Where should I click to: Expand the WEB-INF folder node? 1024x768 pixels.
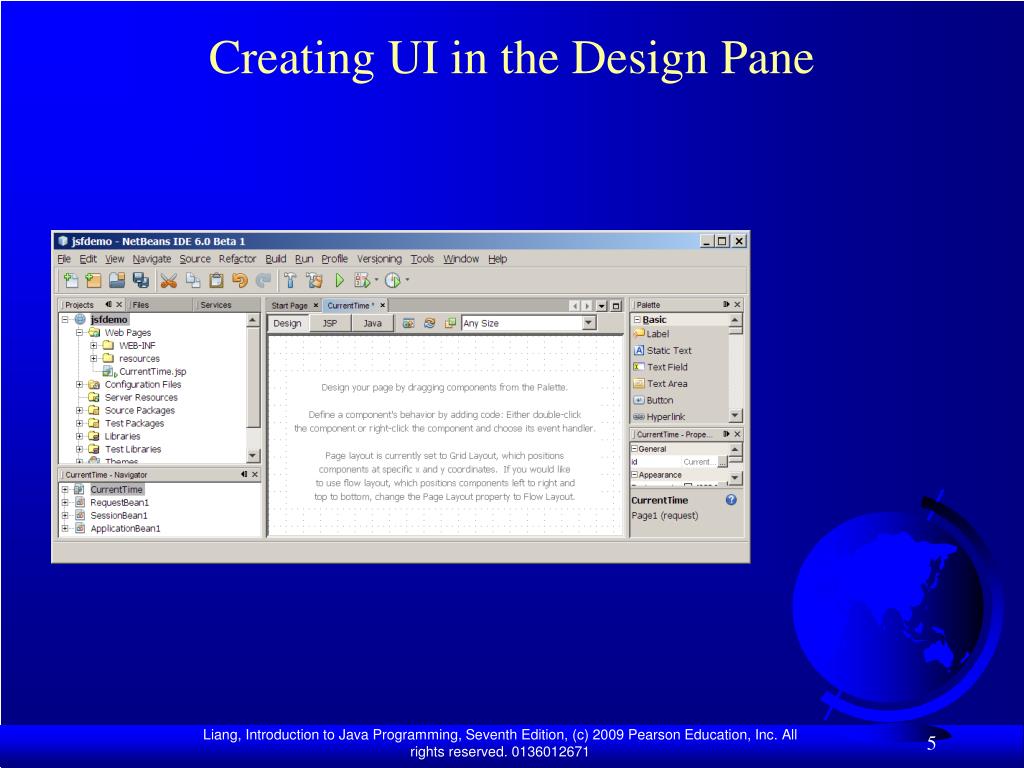tap(93, 345)
